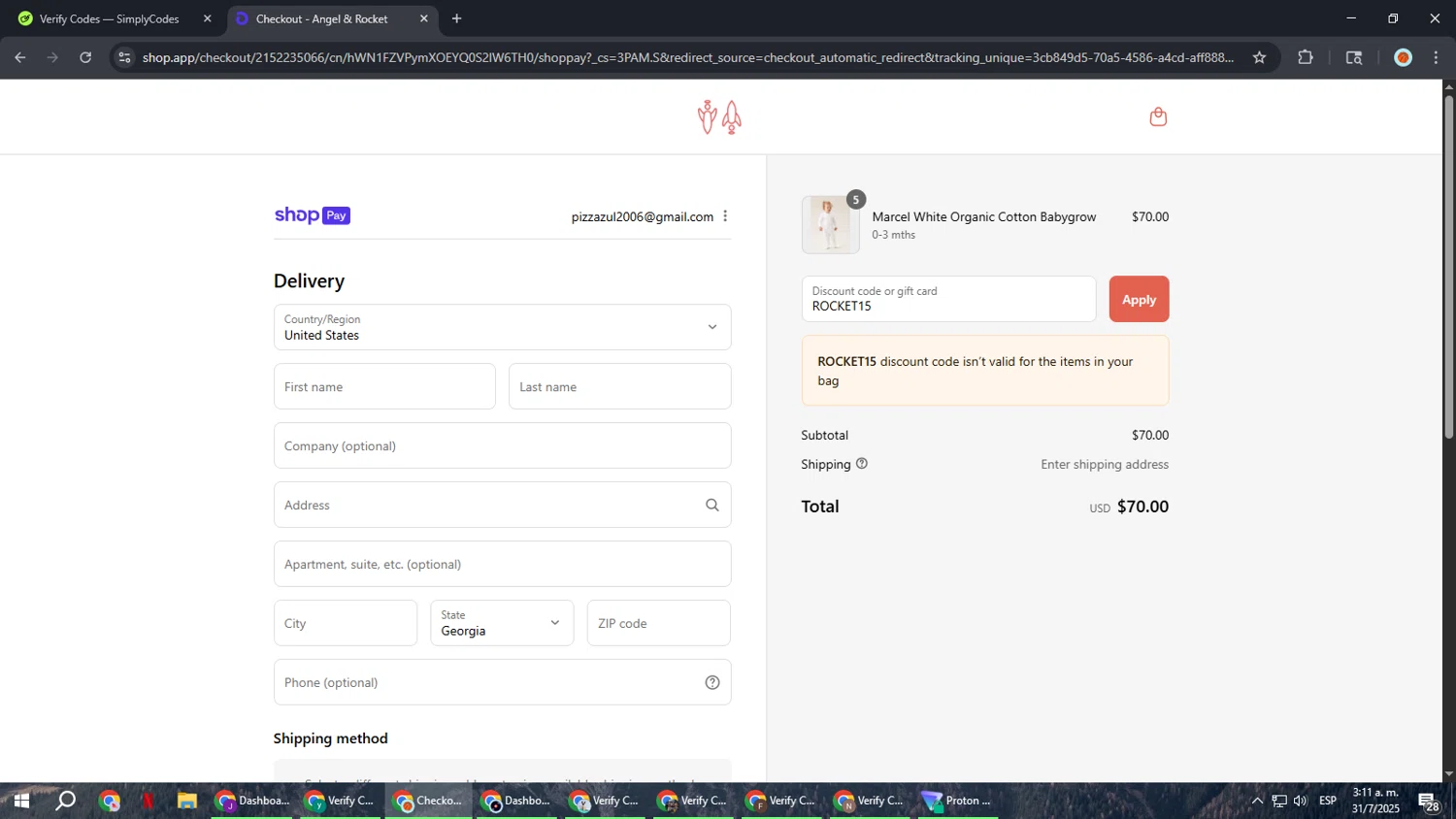Open the Chrome profile avatar
Viewport: 1456px width, 819px height.
[1403, 57]
